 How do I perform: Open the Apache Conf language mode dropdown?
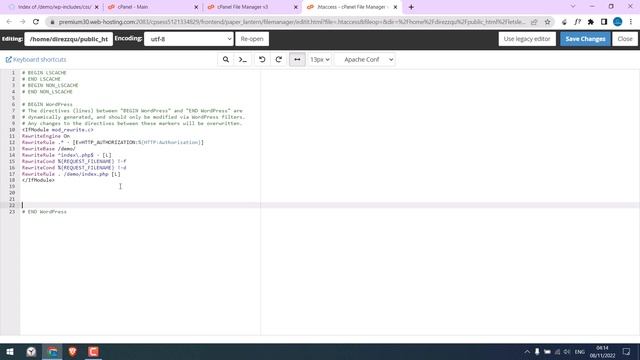(x=365, y=60)
